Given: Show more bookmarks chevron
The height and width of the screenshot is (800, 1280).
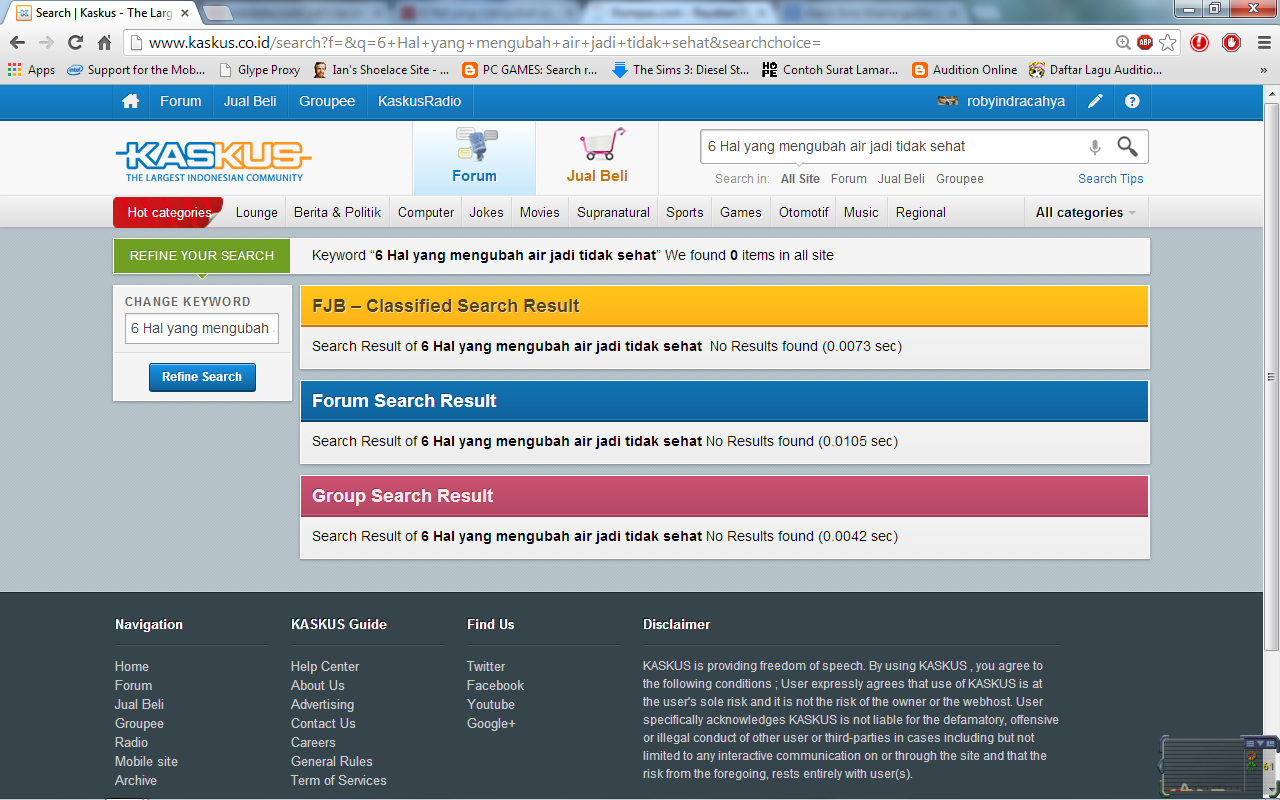Looking at the screenshot, I should pos(1264,70).
